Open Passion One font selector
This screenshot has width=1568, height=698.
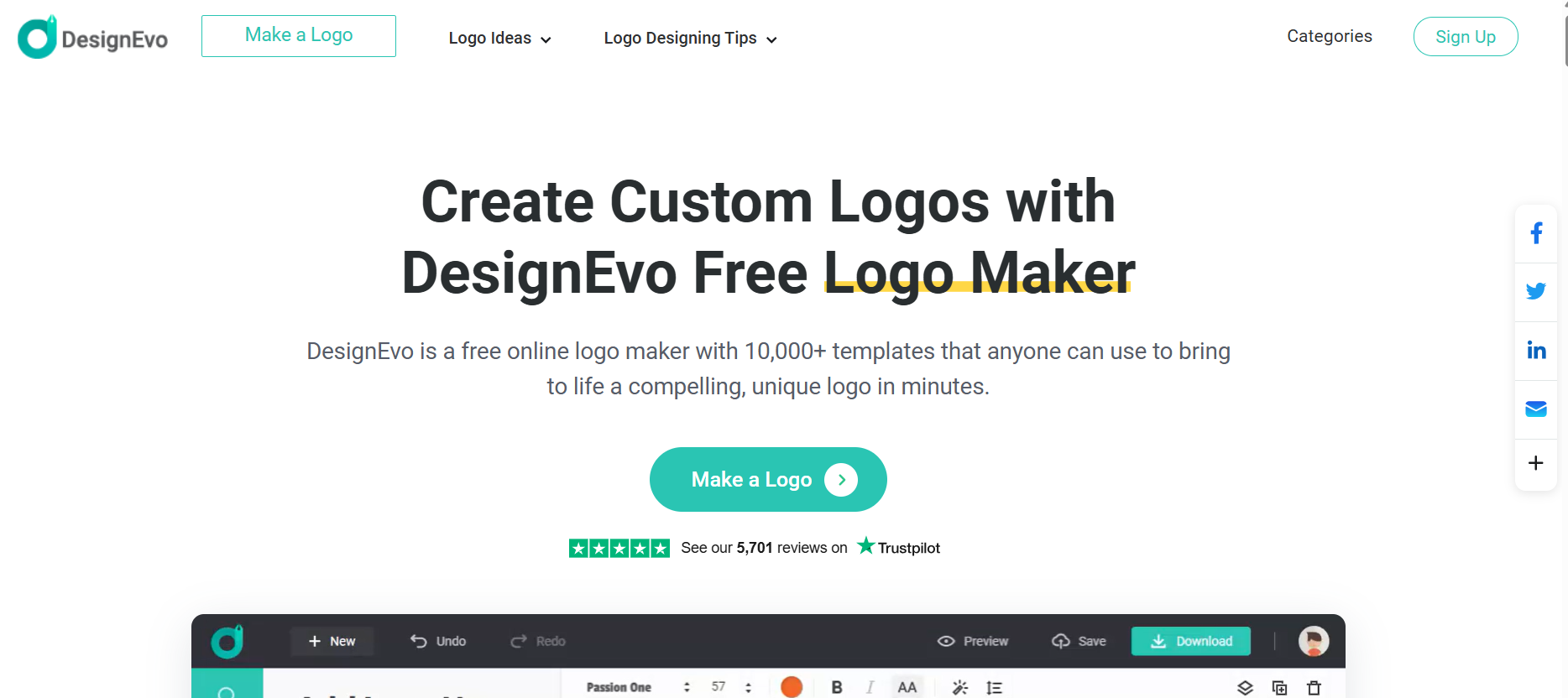tap(638, 687)
